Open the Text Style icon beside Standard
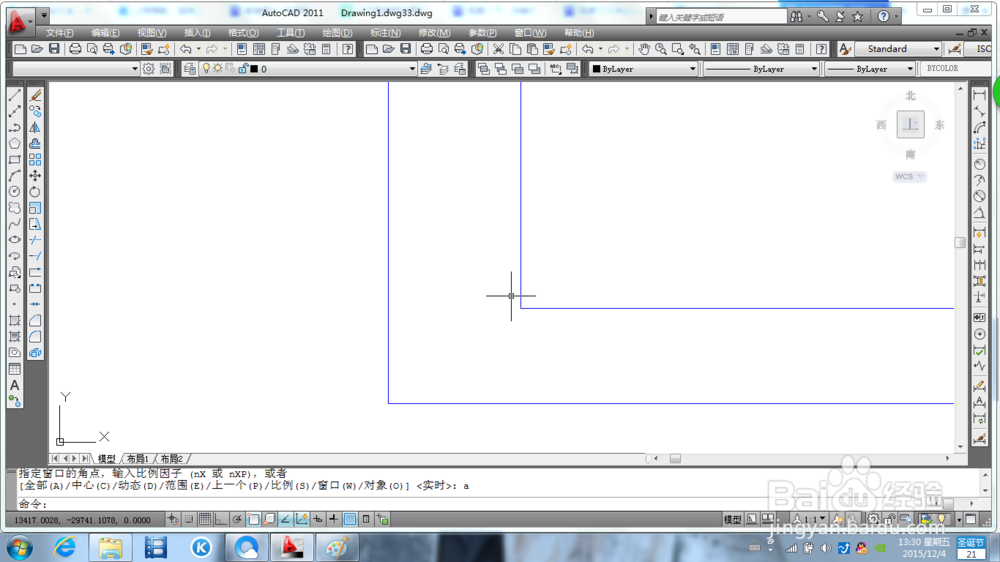The image size is (1000, 562). [x=845, y=49]
